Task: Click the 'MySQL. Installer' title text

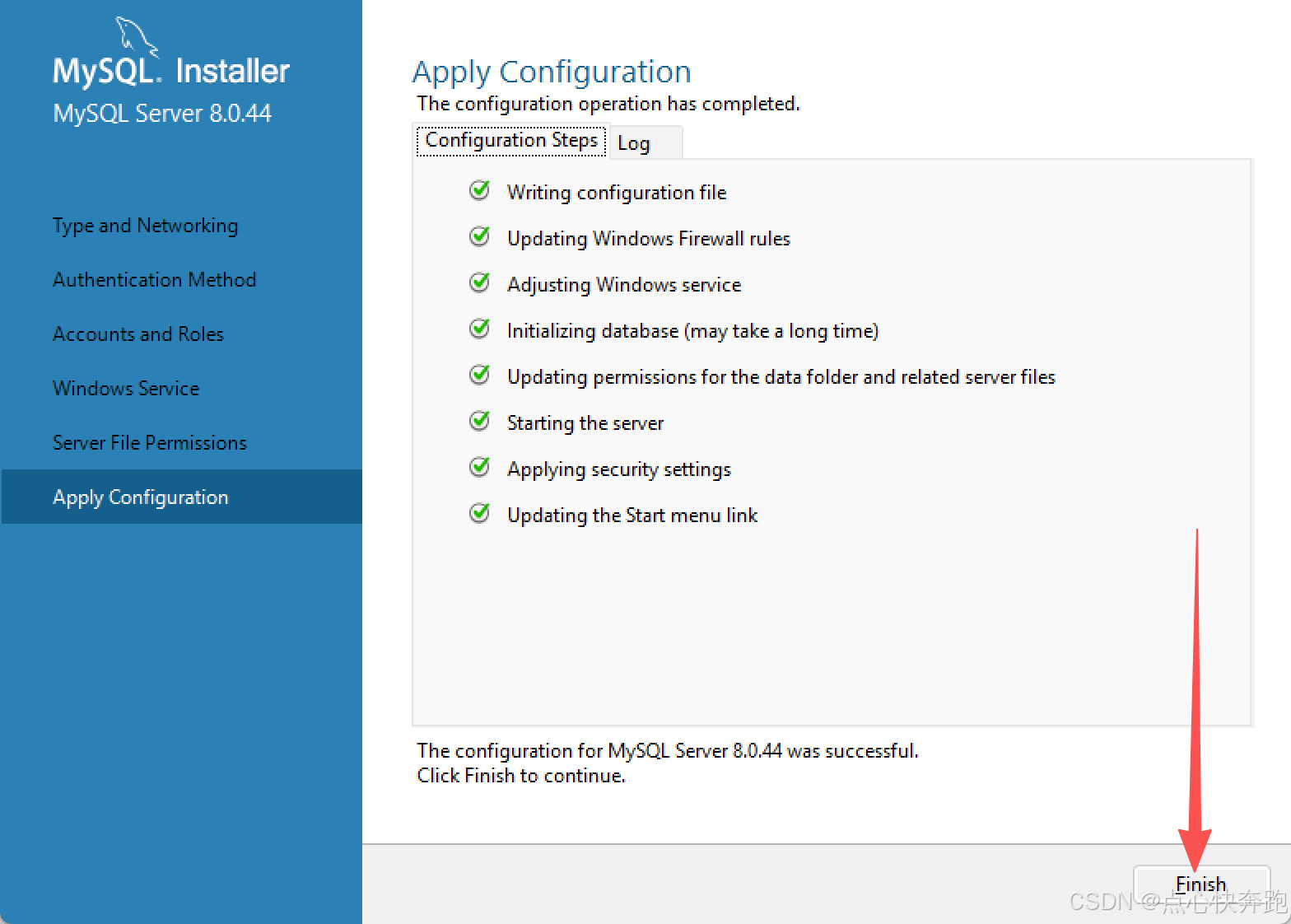Action: 171,72
